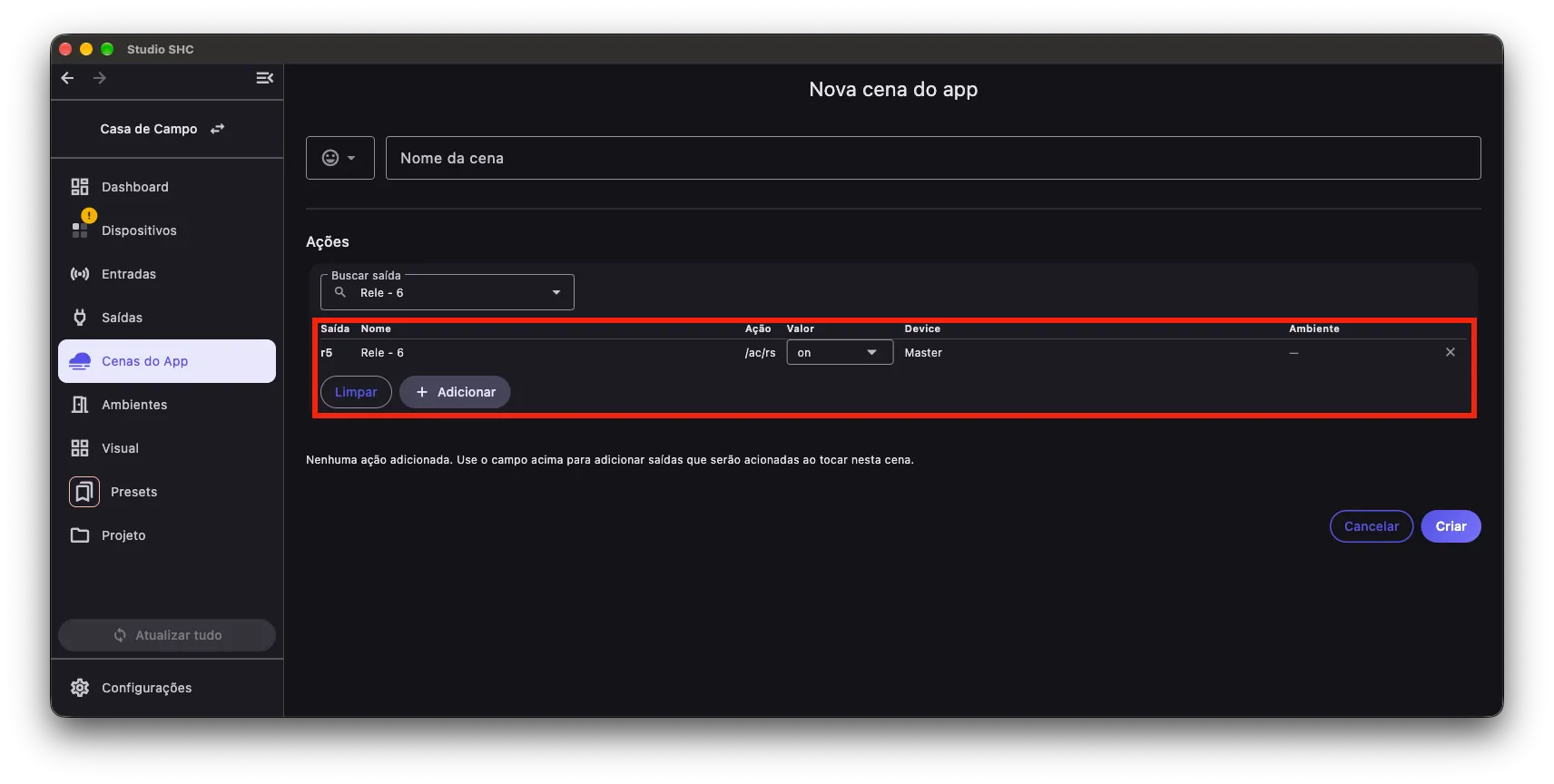Click the Casa de Campo project name
This screenshot has height=784, width=1554.
pyautogui.click(x=149, y=129)
